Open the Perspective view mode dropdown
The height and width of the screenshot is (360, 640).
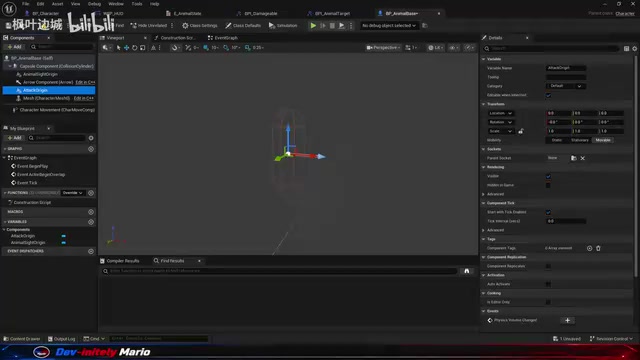[383, 48]
